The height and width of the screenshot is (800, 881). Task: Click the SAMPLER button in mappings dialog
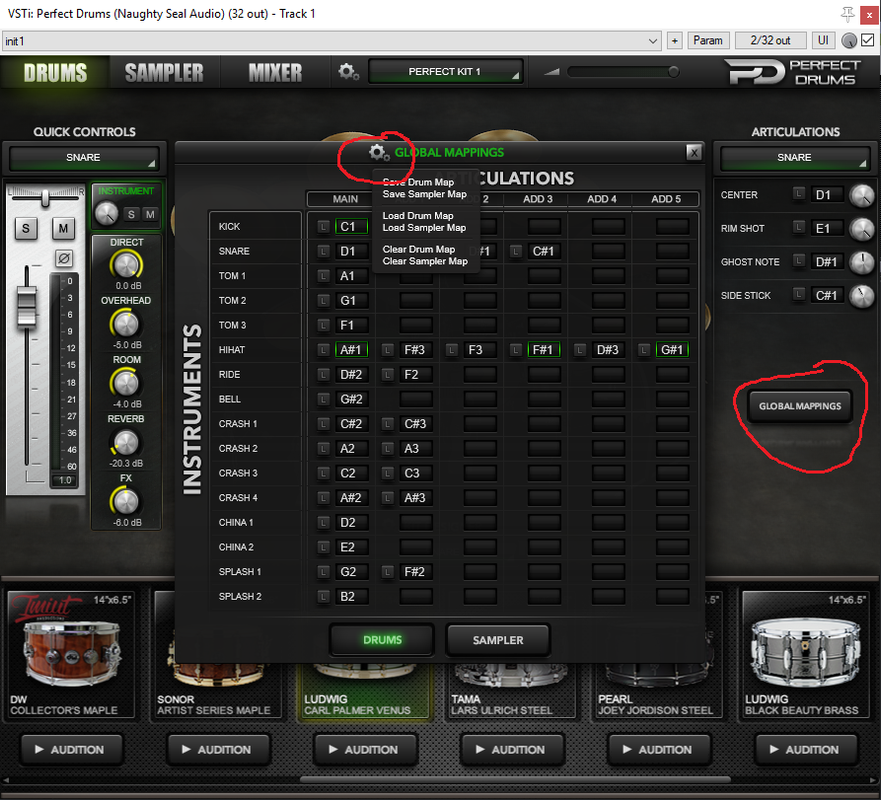tap(498, 640)
